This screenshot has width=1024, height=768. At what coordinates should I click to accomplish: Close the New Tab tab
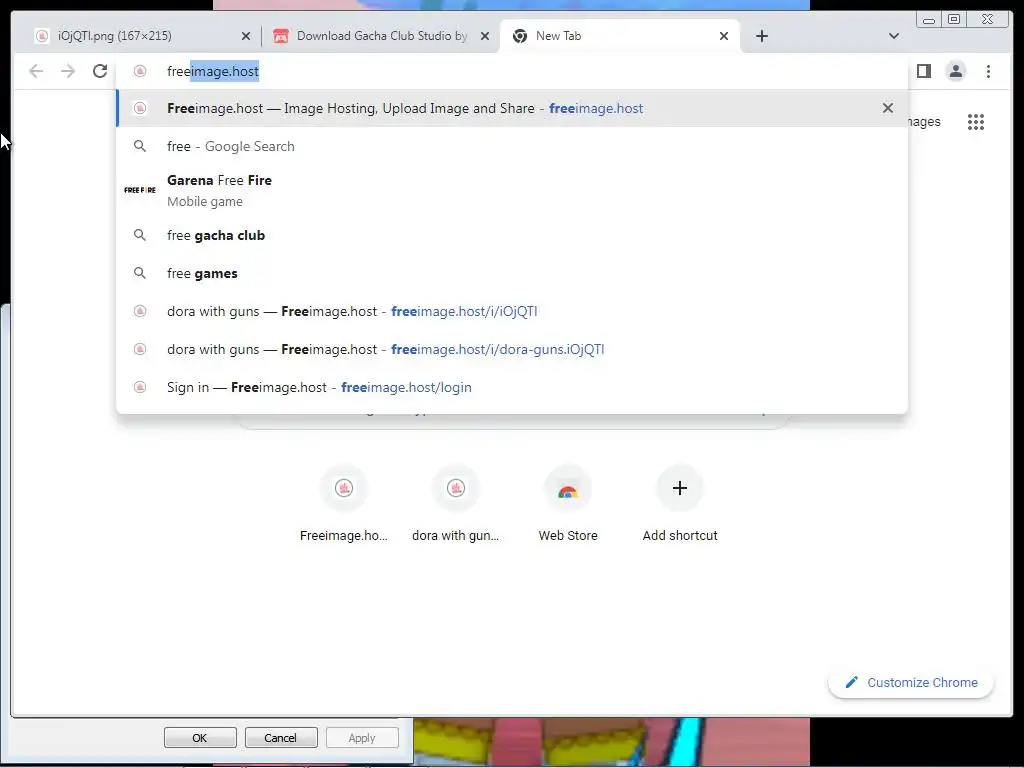(x=724, y=36)
